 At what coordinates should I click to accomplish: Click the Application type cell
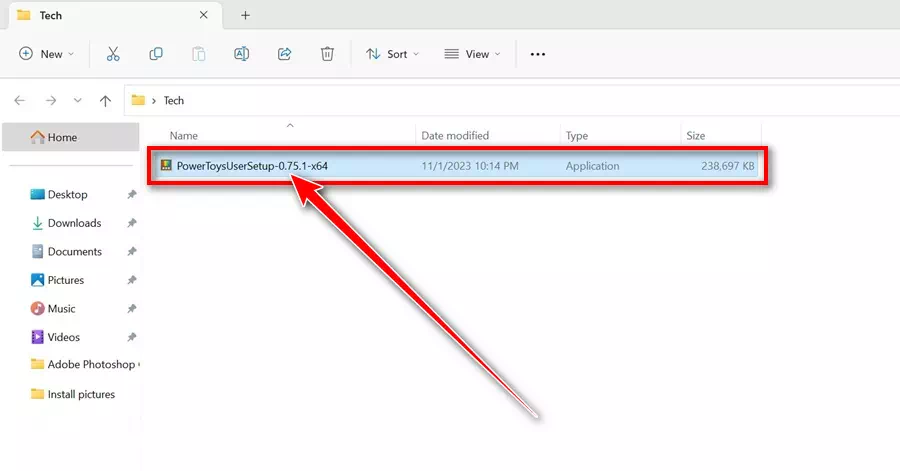[592, 166]
